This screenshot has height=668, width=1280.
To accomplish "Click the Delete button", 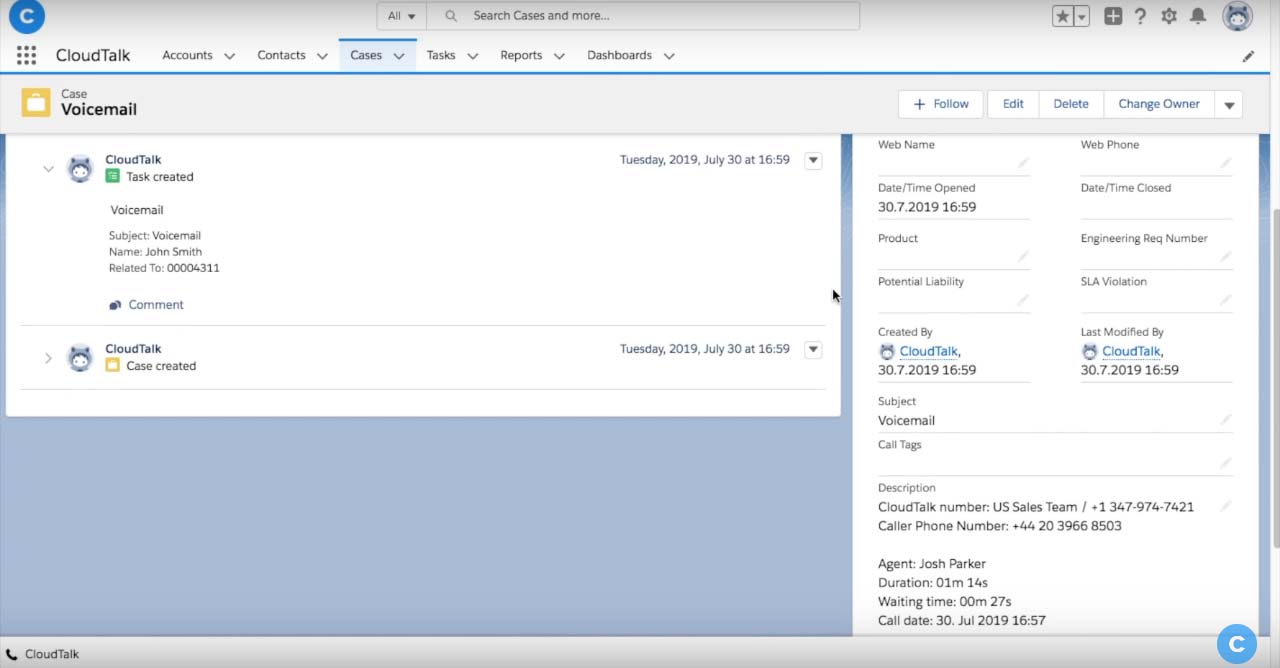I will click(1071, 104).
